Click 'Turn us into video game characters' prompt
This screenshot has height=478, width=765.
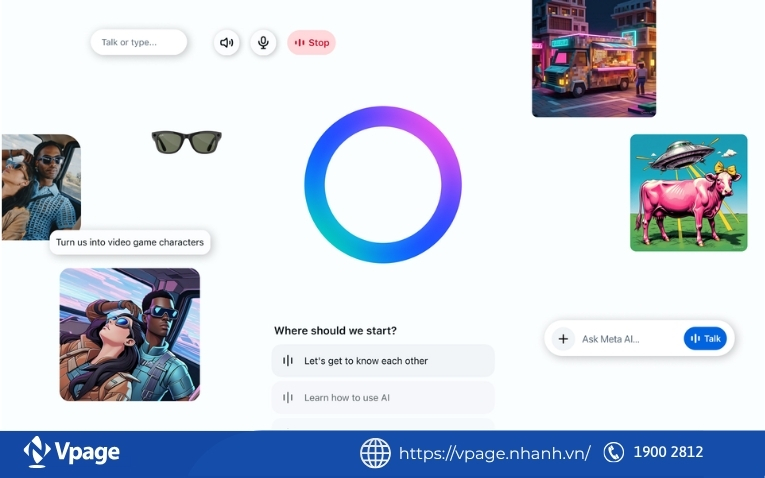pos(130,242)
